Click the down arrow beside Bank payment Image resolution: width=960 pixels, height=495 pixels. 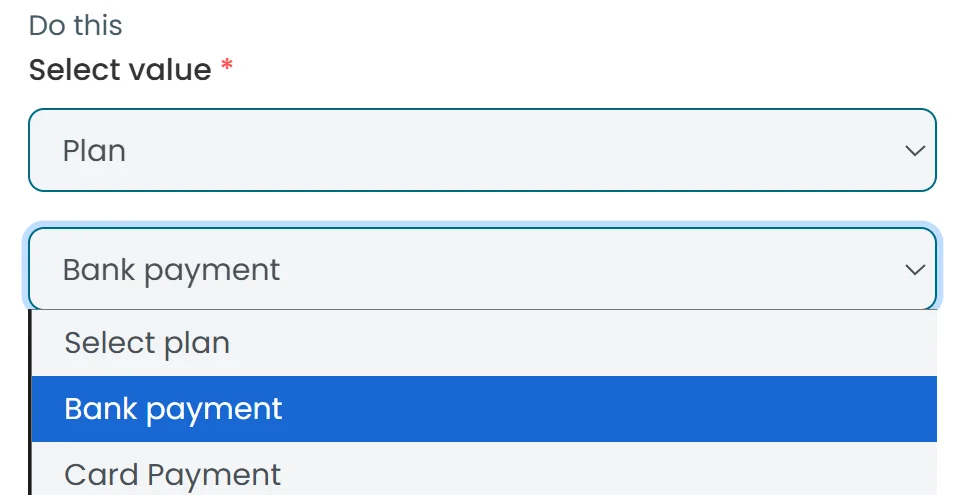point(914,270)
